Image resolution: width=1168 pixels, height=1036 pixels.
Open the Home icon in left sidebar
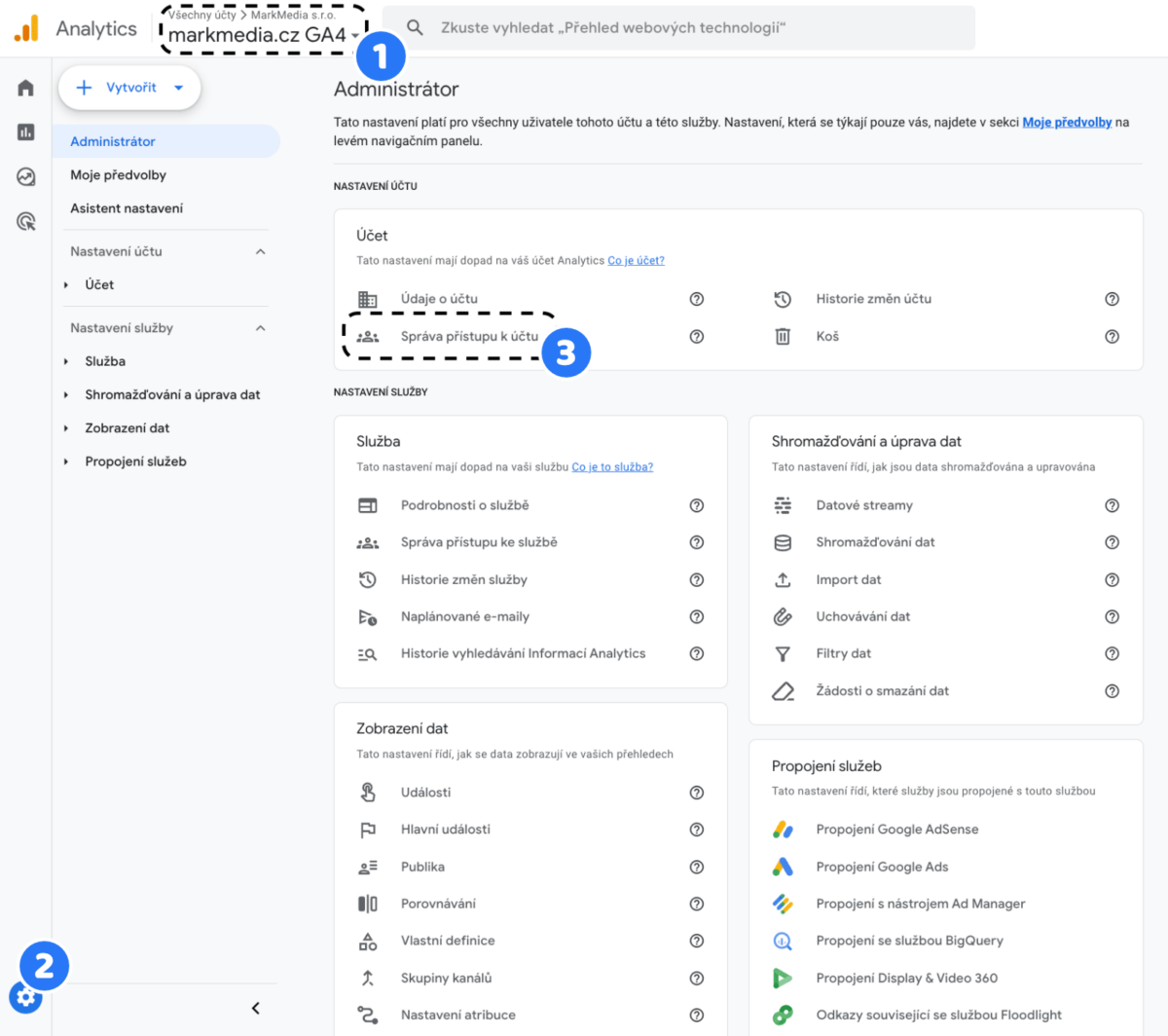[x=26, y=88]
